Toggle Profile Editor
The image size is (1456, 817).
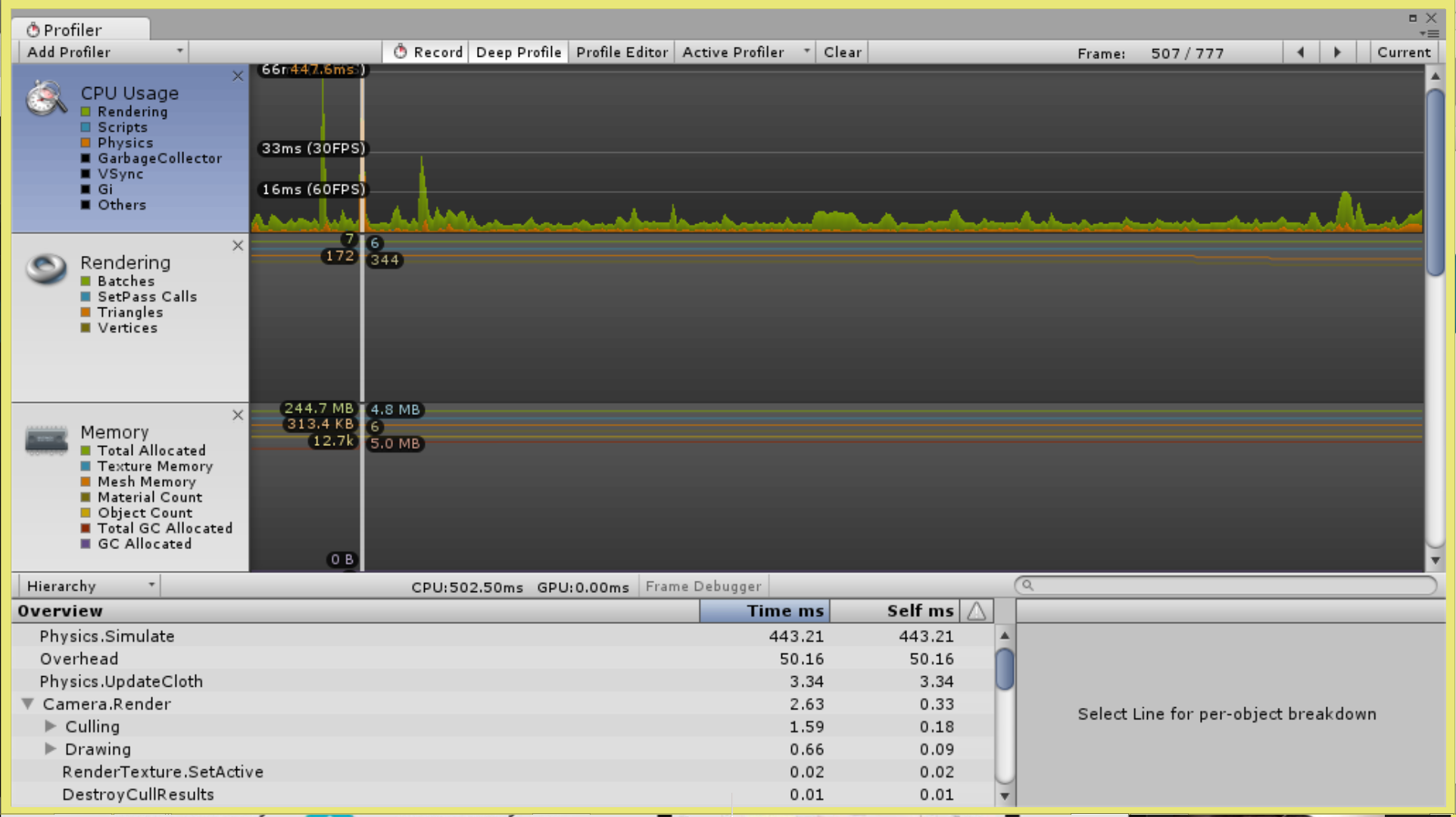coord(622,52)
